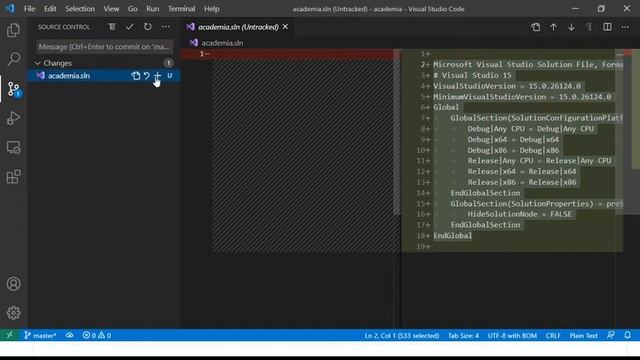This screenshot has height=360, width=640.
Task: Click the '# Visual Studio 15' line
Action: pos(472,76)
